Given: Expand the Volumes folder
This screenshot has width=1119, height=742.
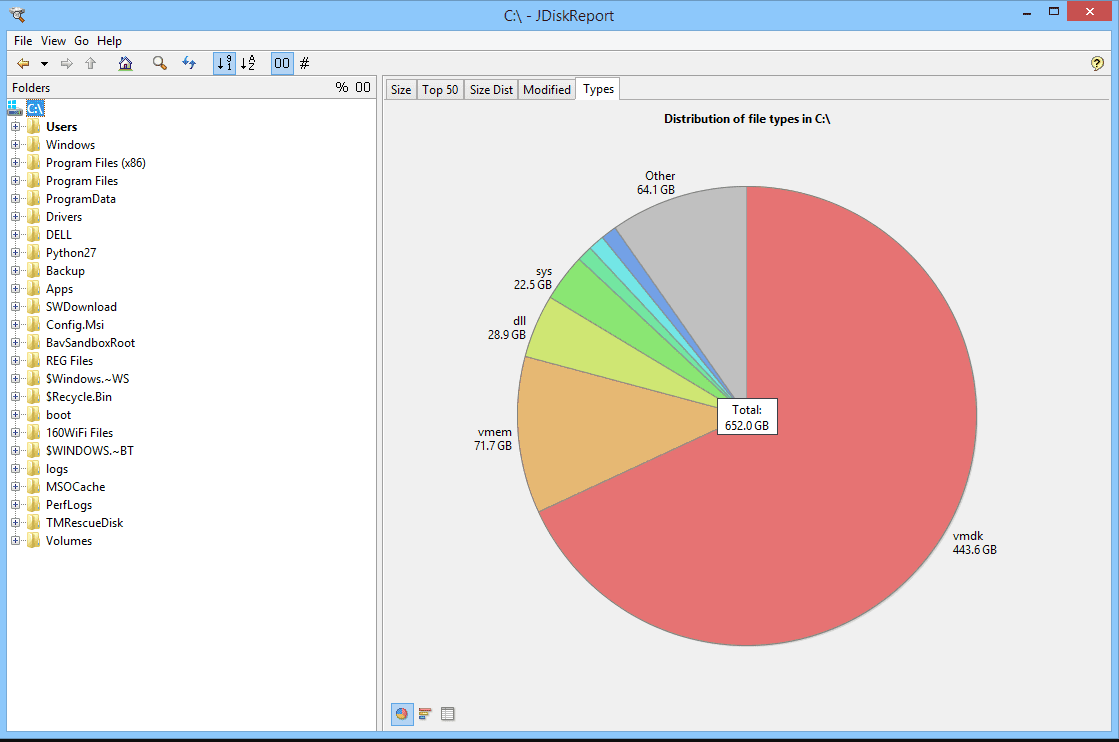Looking at the screenshot, I should pos(15,541).
